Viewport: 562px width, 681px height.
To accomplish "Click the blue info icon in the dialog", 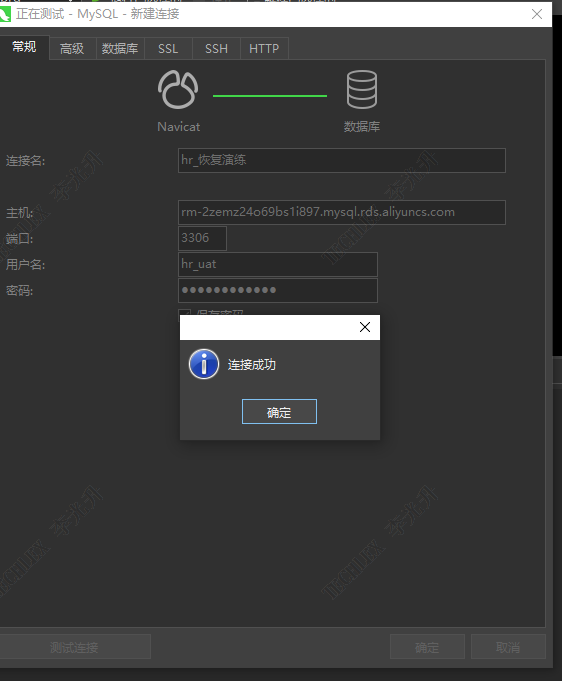I will tap(204, 364).
